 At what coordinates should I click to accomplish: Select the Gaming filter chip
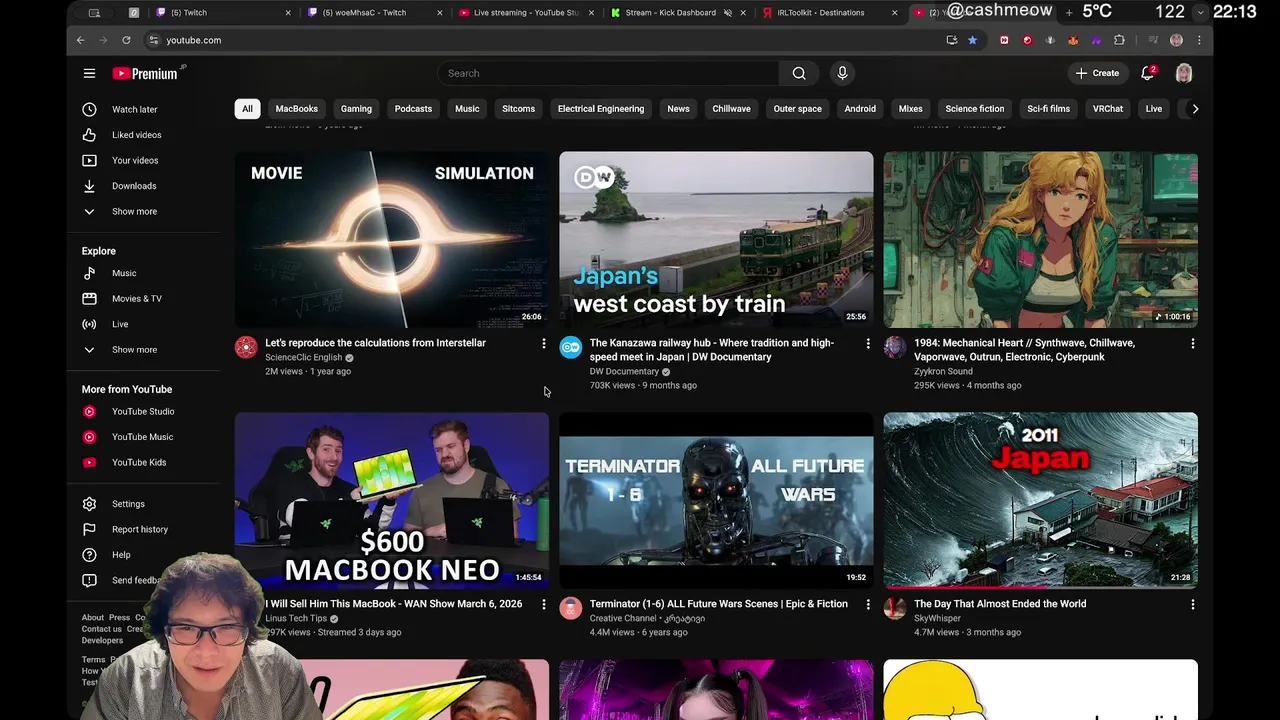coord(356,109)
